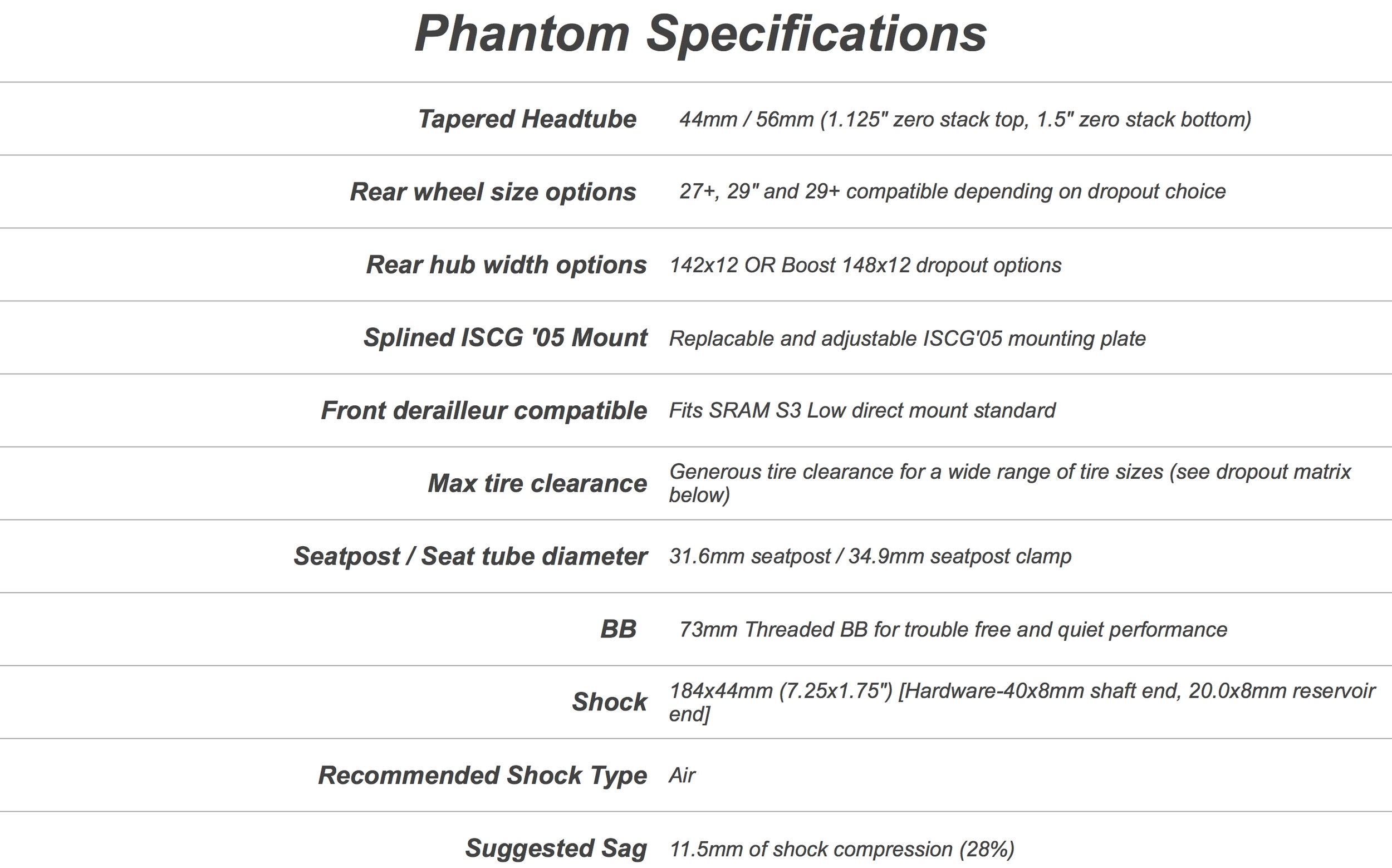This screenshot has width=1392, height=868.
Task: Select the Rear hub width options label
Action: point(506,264)
